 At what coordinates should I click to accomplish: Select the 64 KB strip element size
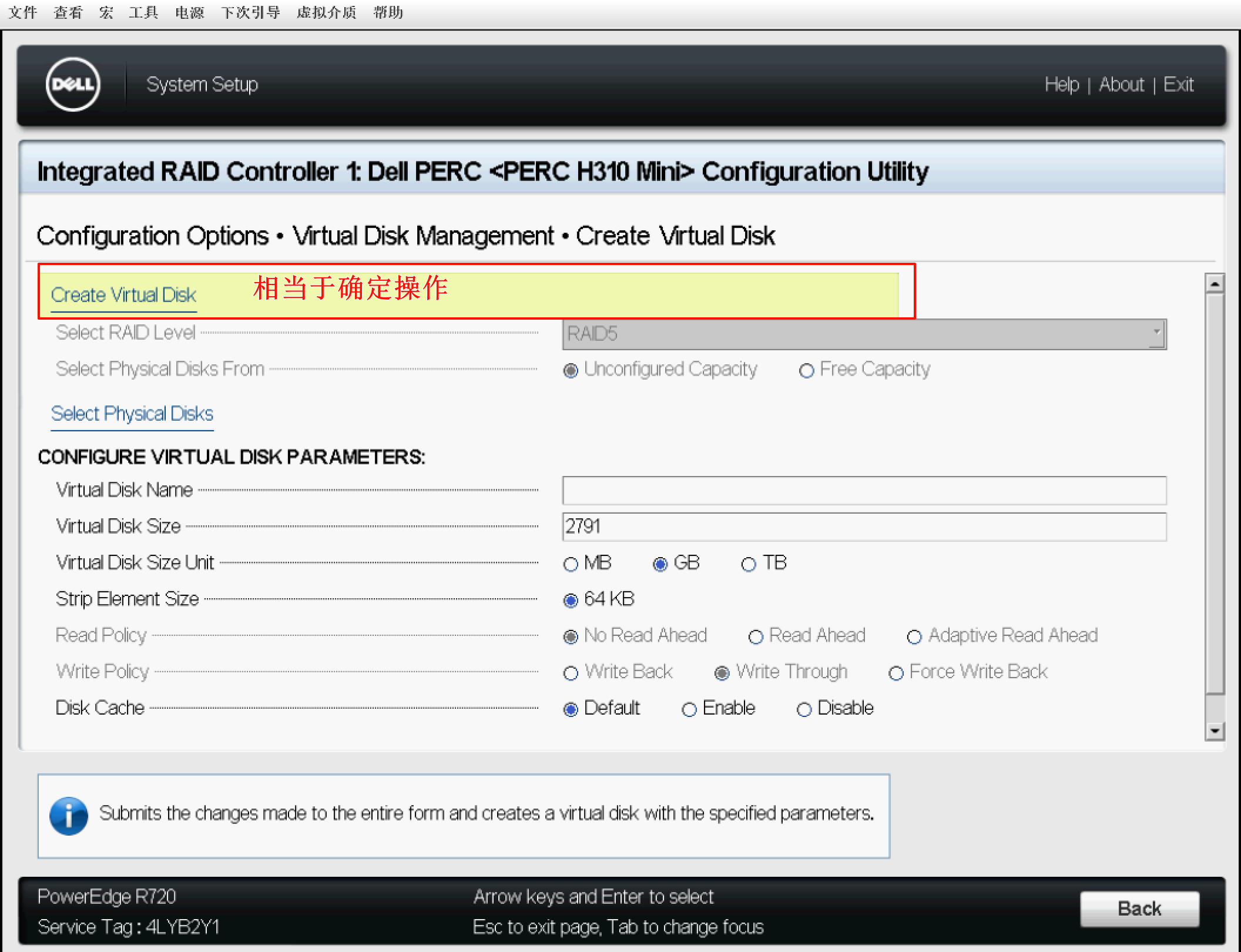tap(571, 601)
